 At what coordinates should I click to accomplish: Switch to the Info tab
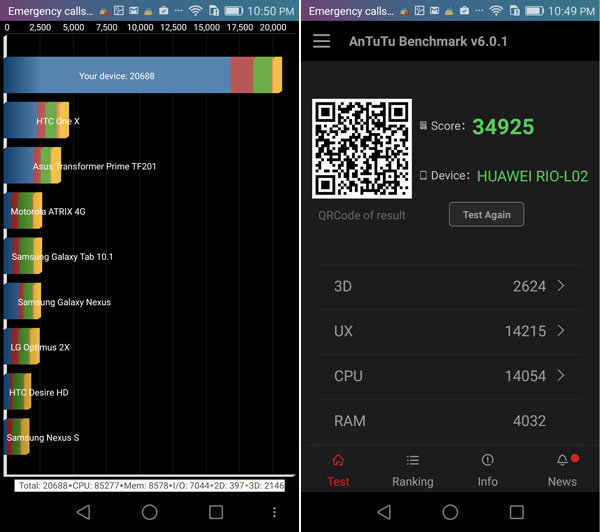point(488,470)
